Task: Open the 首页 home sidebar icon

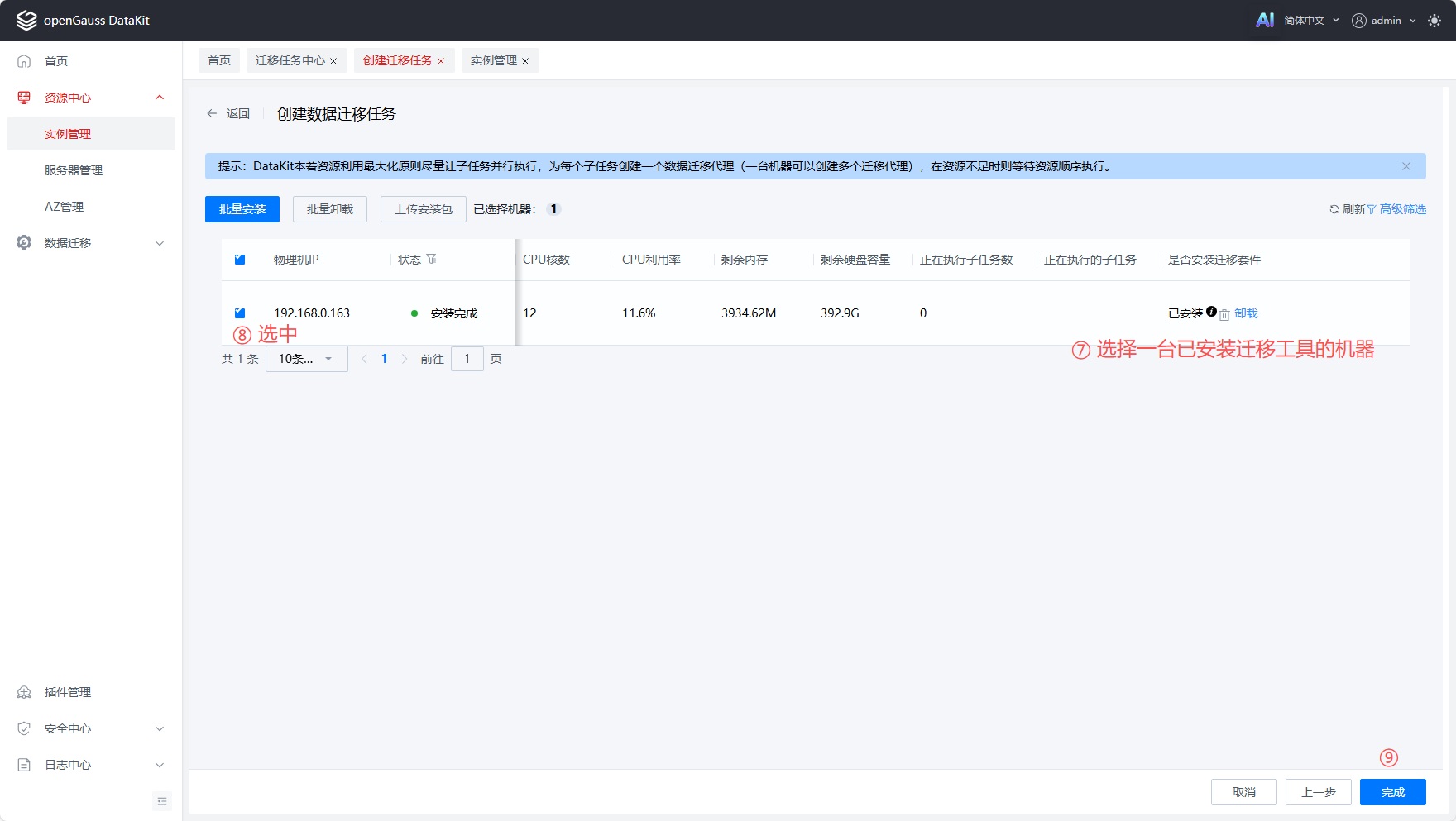Action: (24, 61)
